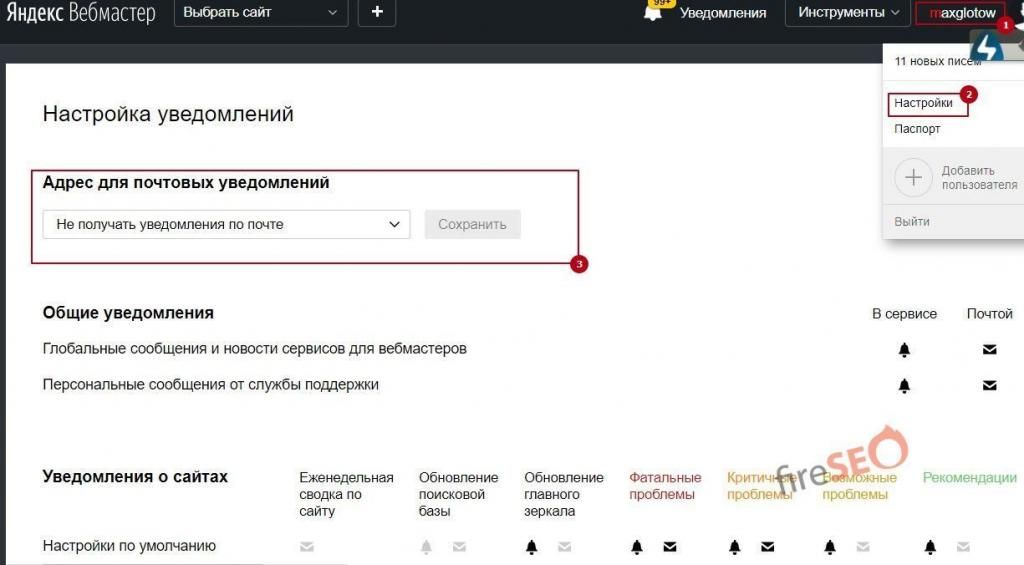Click Выйти to log out
This screenshot has height=565, width=1024.
pyautogui.click(x=912, y=222)
